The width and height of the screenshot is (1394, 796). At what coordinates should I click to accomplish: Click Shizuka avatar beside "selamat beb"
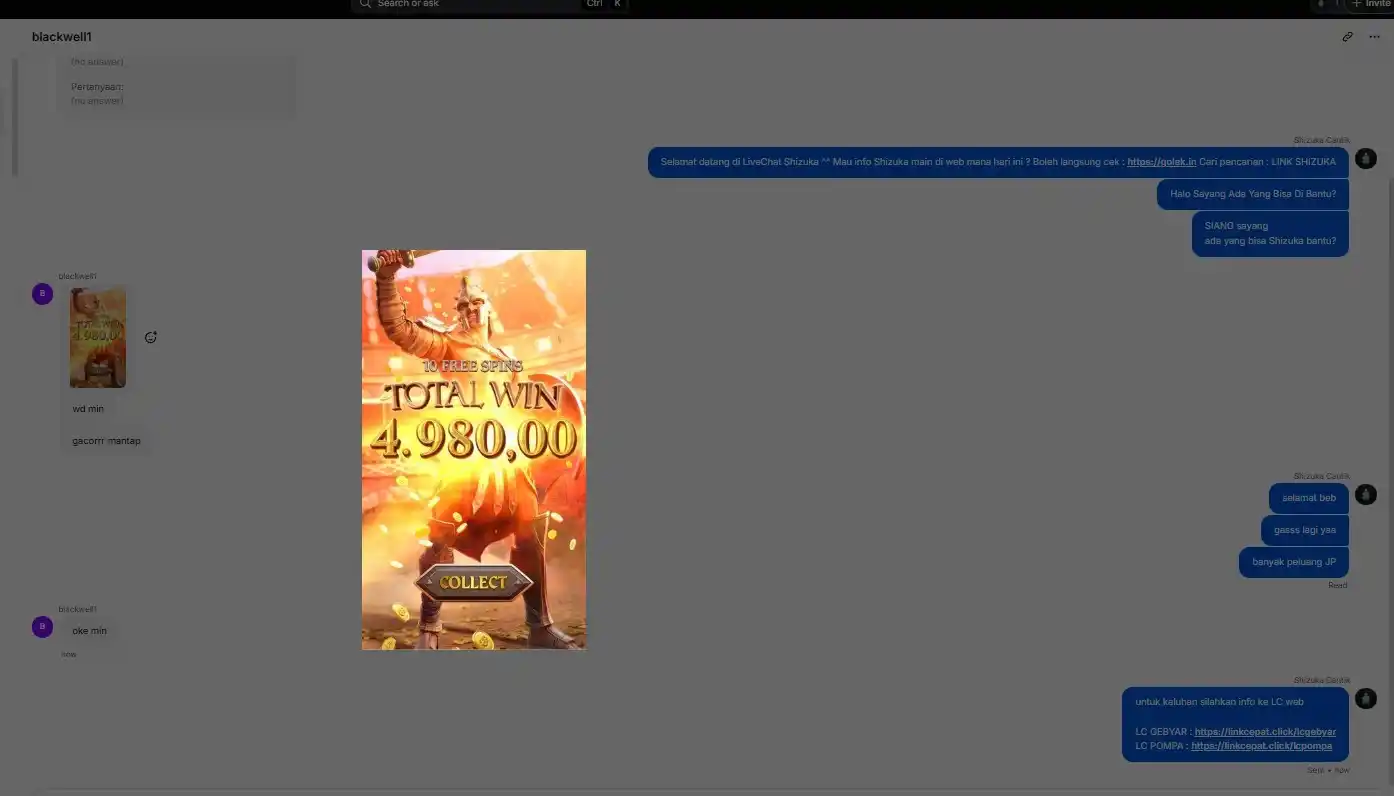[x=1365, y=494]
